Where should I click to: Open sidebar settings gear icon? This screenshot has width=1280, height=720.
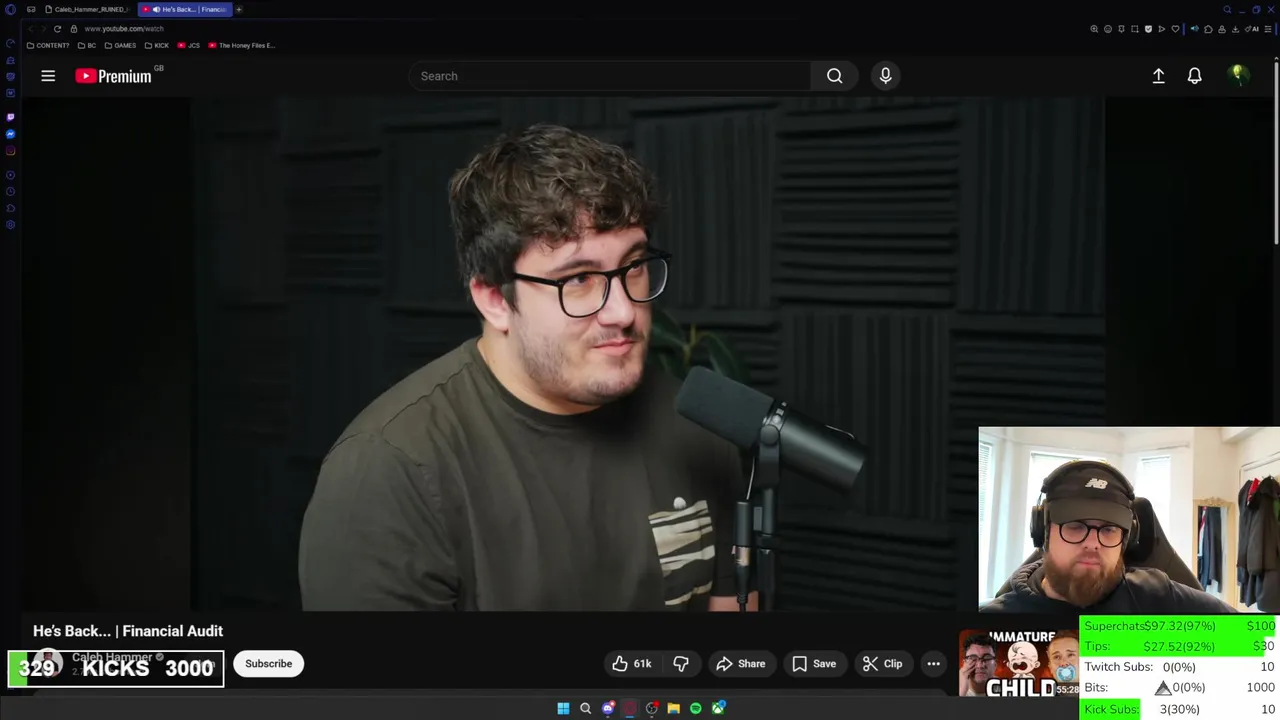(x=10, y=225)
